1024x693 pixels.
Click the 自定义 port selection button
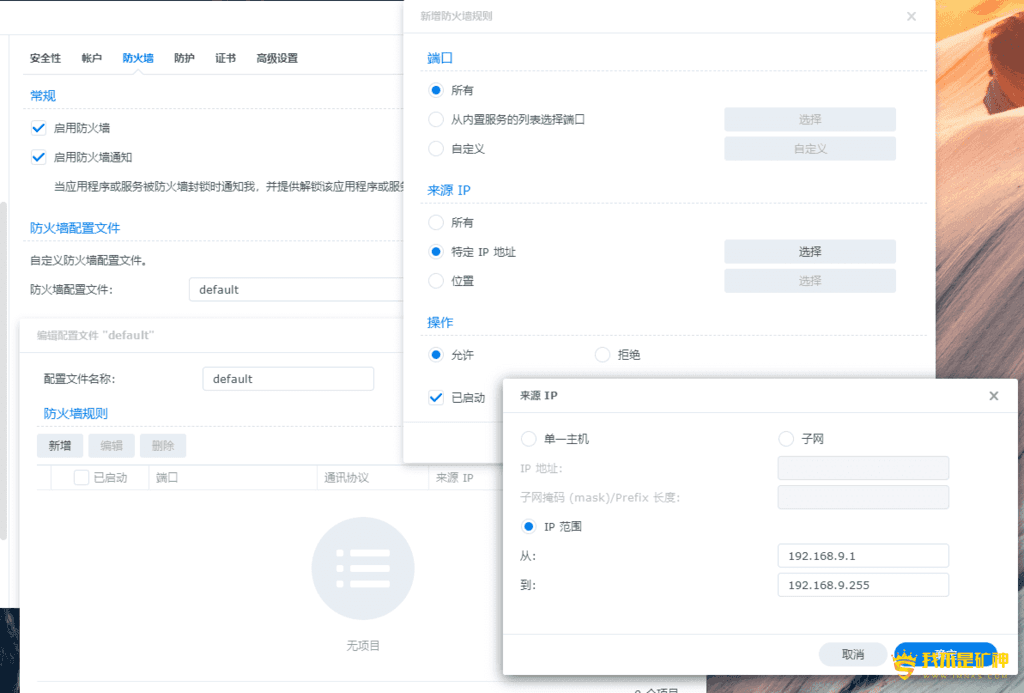tap(809, 148)
